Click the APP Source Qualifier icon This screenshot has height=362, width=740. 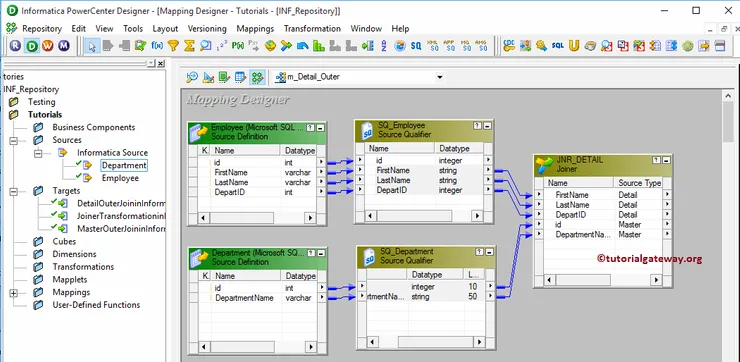click(449, 46)
